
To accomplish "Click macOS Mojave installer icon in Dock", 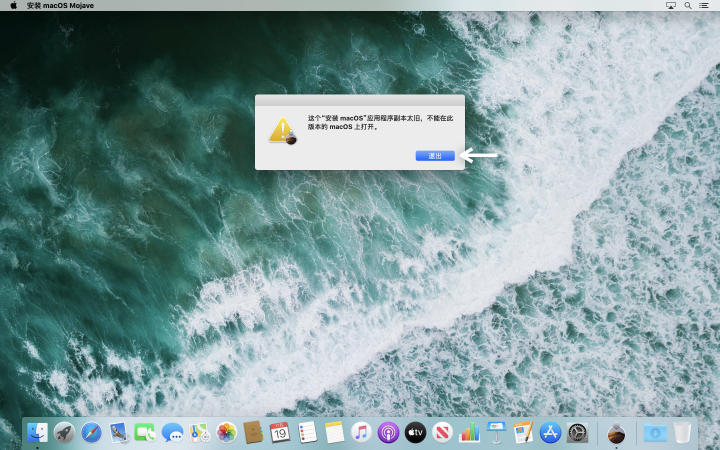I will point(616,433).
